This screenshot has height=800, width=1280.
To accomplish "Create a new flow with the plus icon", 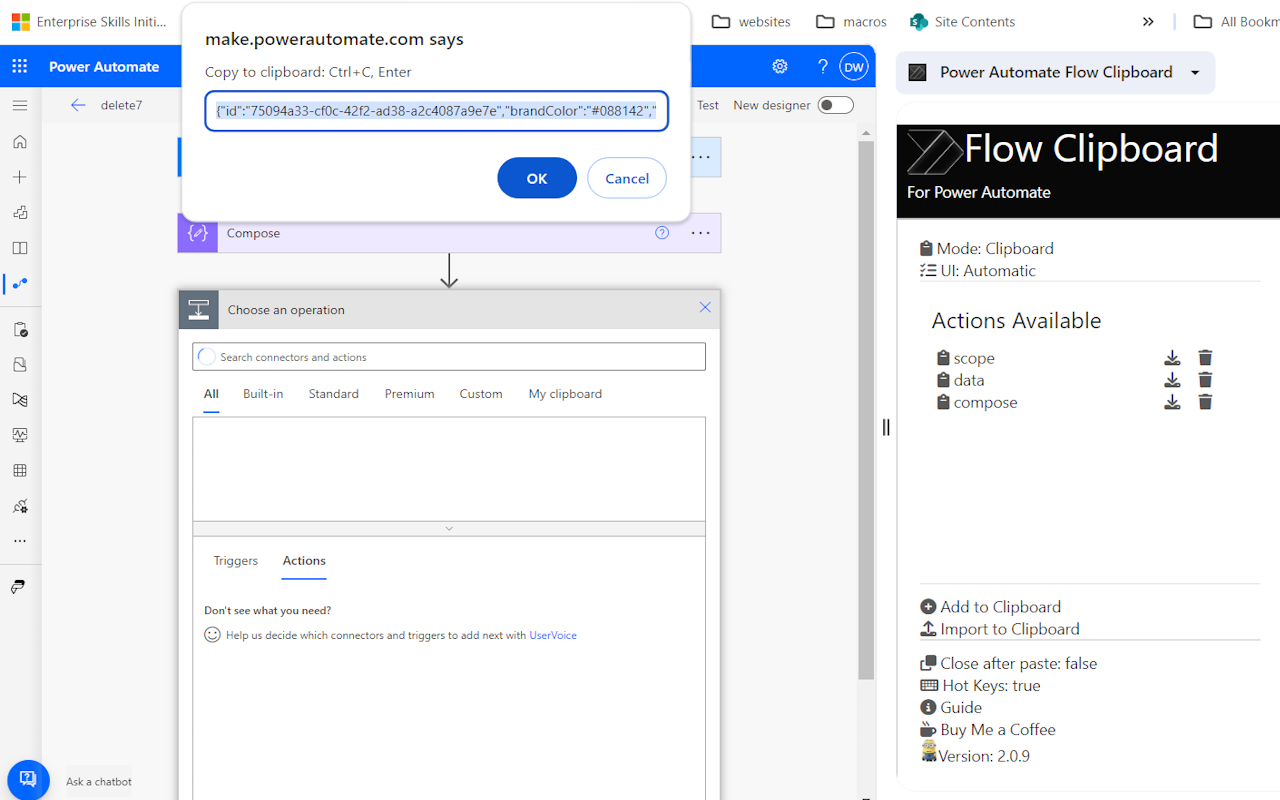I will pyautogui.click(x=20, y=176).
